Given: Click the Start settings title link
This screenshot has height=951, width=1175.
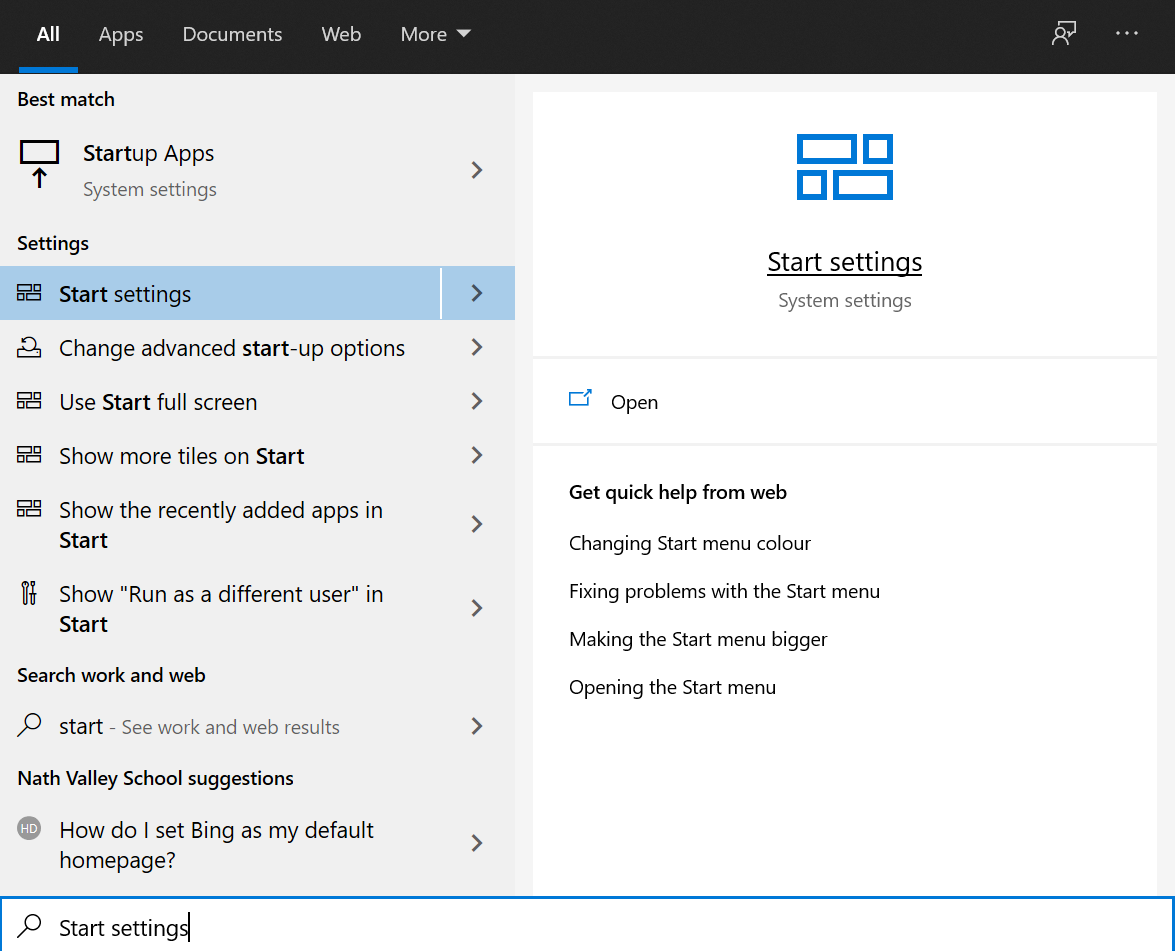Looking at the screenshot, I should point(845,262).
